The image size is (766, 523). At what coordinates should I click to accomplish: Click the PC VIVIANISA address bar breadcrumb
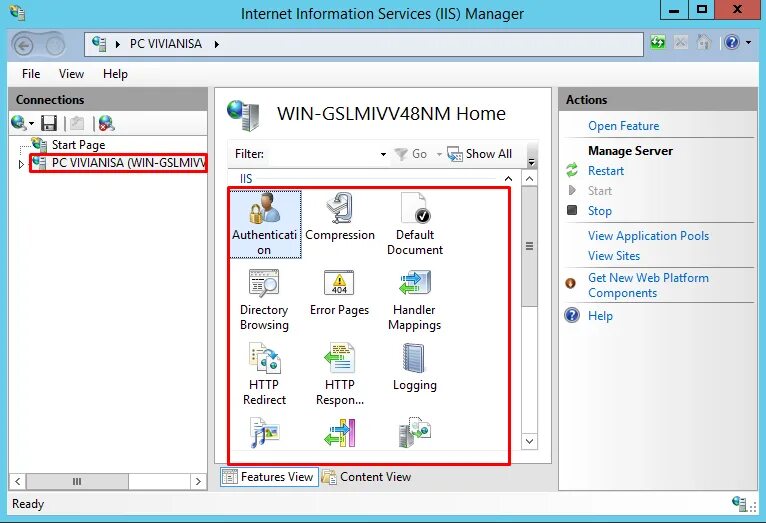(x=166, y=44)
